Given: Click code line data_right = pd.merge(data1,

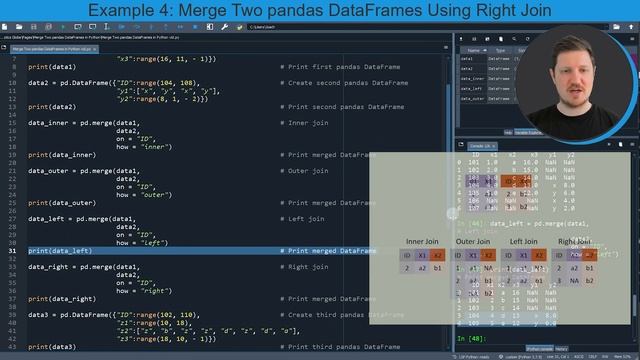Looking at the screenshot, I should point(84,267).
